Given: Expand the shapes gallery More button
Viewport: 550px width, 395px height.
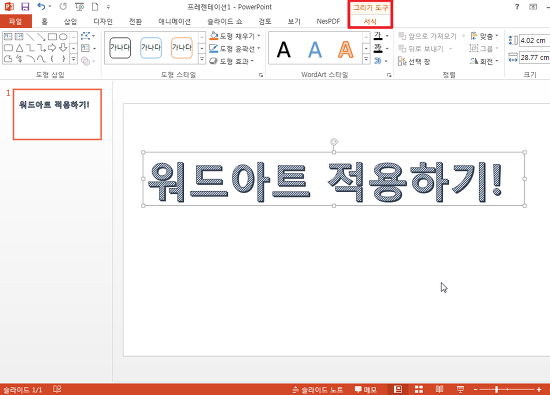Looking at the screenshot, I should pos(74,59).
